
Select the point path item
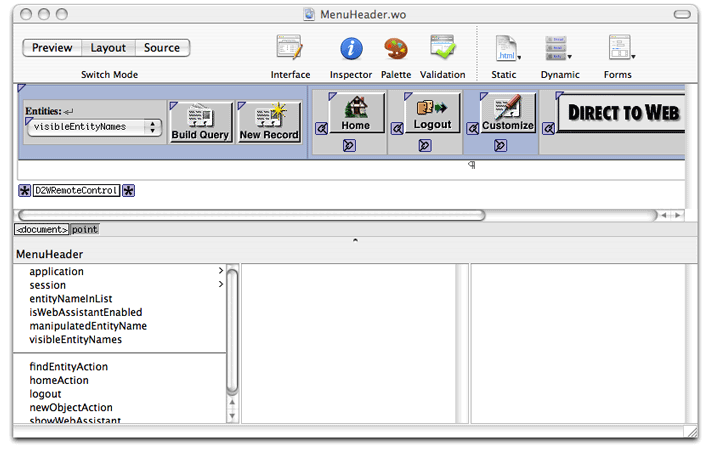point(84,229)
